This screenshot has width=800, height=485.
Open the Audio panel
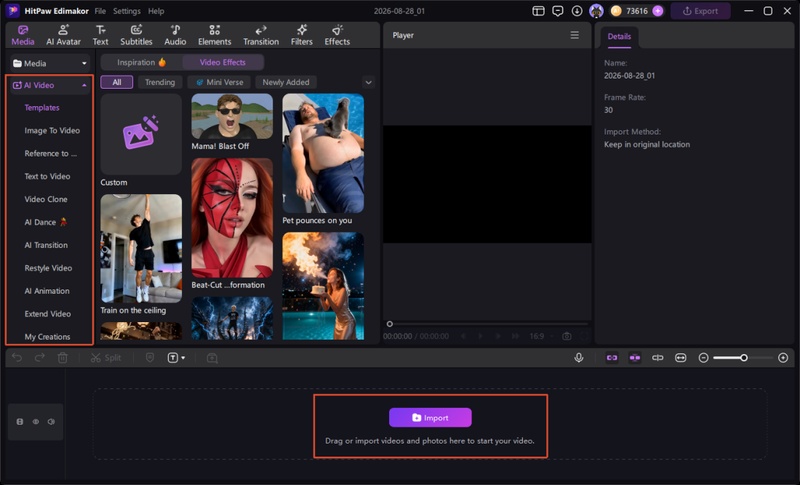175,35
